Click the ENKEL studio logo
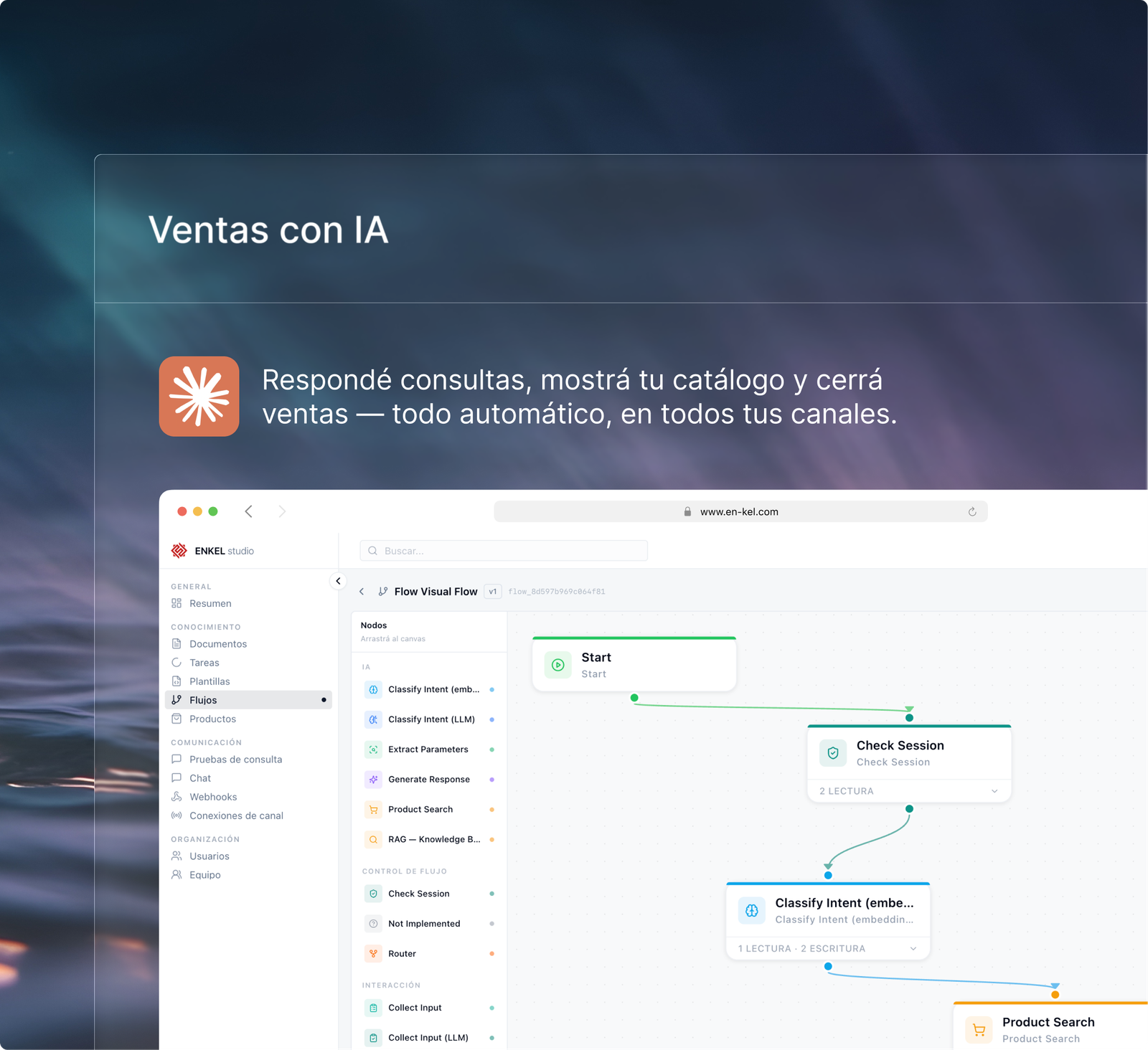1148x1050 pixels. tap(178, 550)
